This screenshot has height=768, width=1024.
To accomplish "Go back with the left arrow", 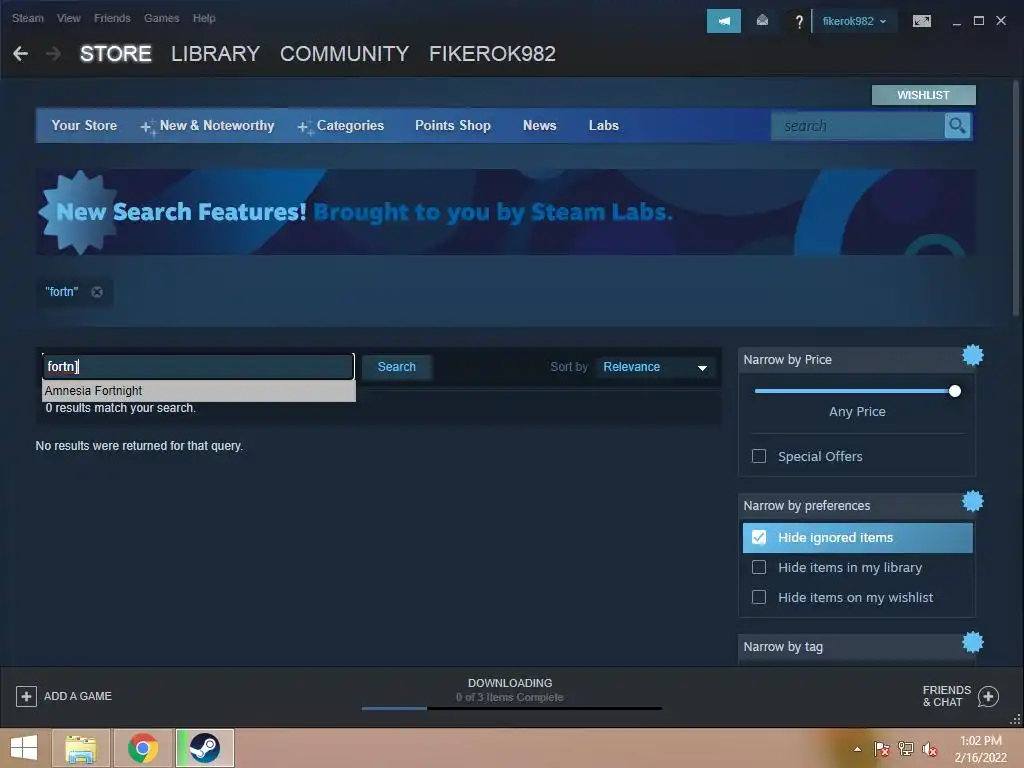I will pyautogui.click(x=20, y=54).
